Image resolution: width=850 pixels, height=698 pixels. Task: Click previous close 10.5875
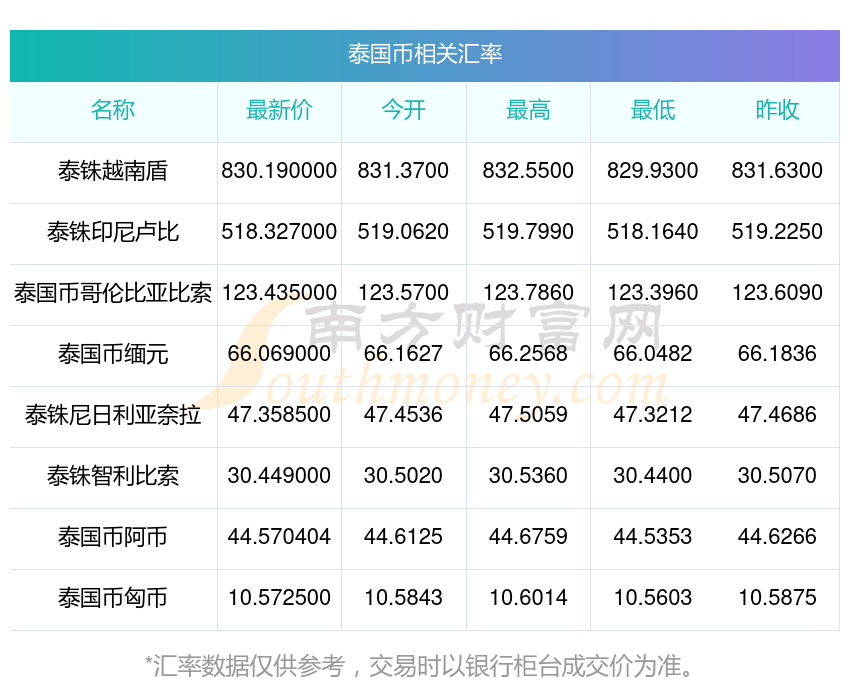tap(777, 598)
